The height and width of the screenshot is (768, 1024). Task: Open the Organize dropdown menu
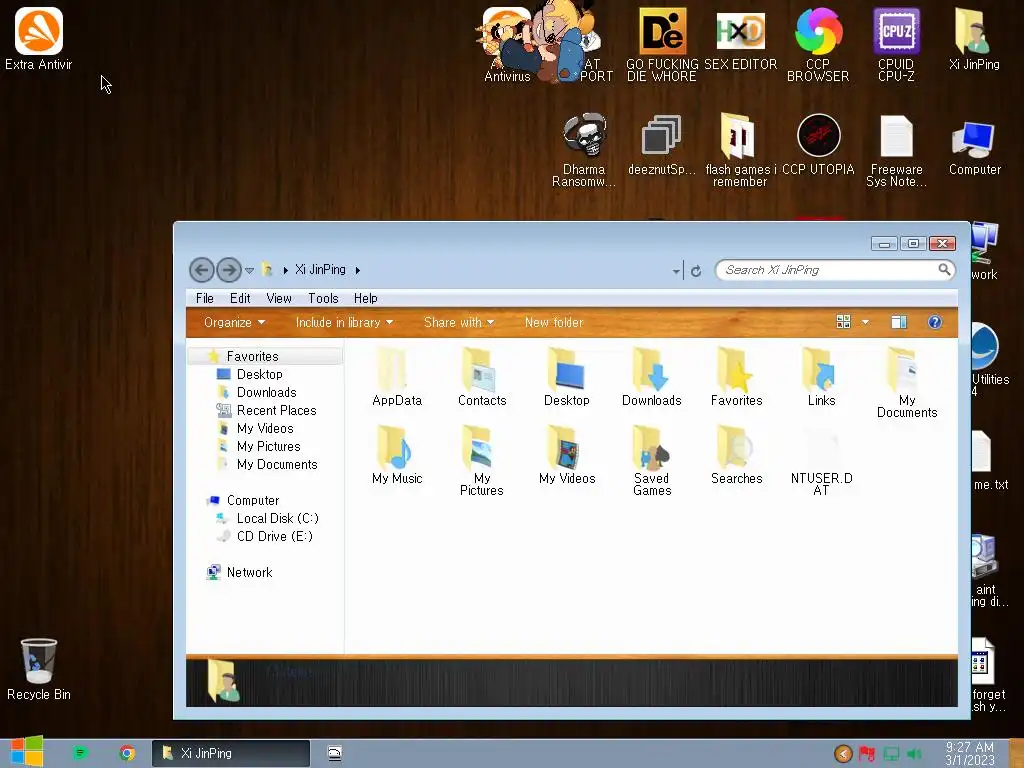pos(234,323)
